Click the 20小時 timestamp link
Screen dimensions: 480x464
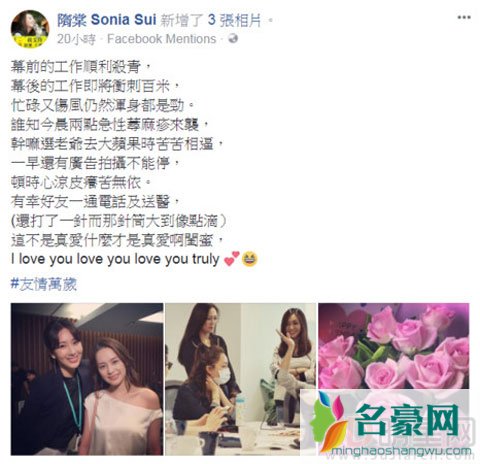pos(76,39)
